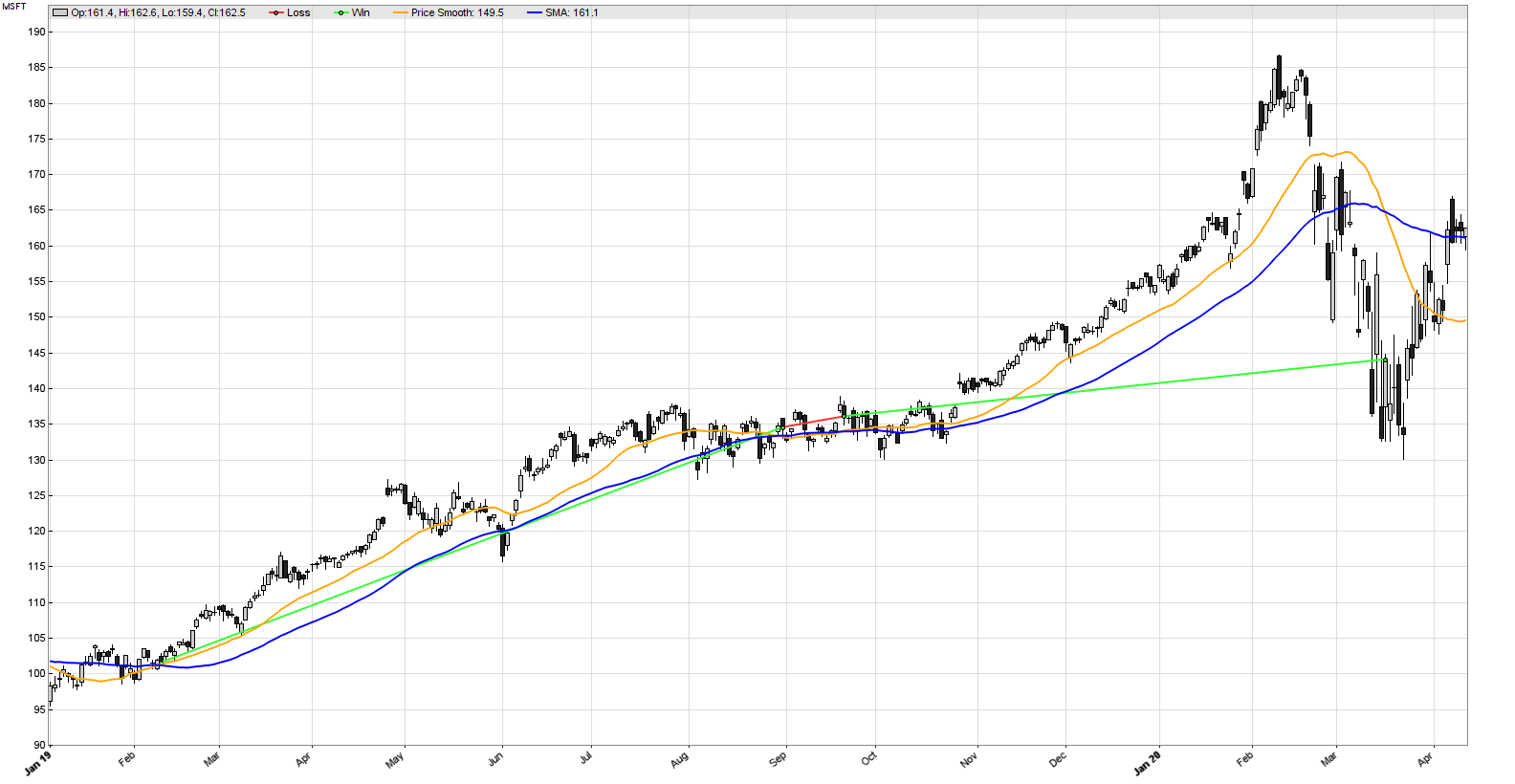
Task: Click the Nov label on the time axis
Action: 969,759
